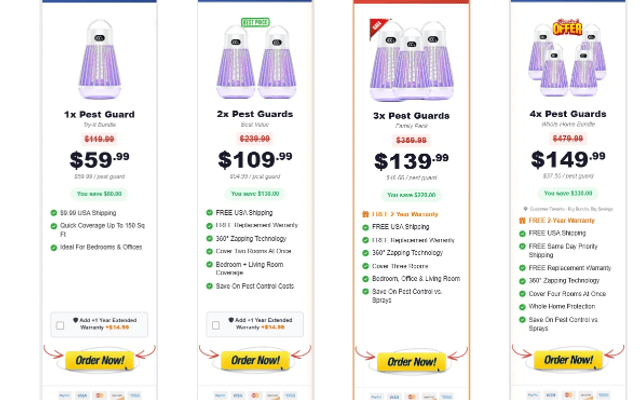The height and width of the screenshot is (400, 640).
Task: Open the 2x Pest Guards product image
Action: click(254, 66)
